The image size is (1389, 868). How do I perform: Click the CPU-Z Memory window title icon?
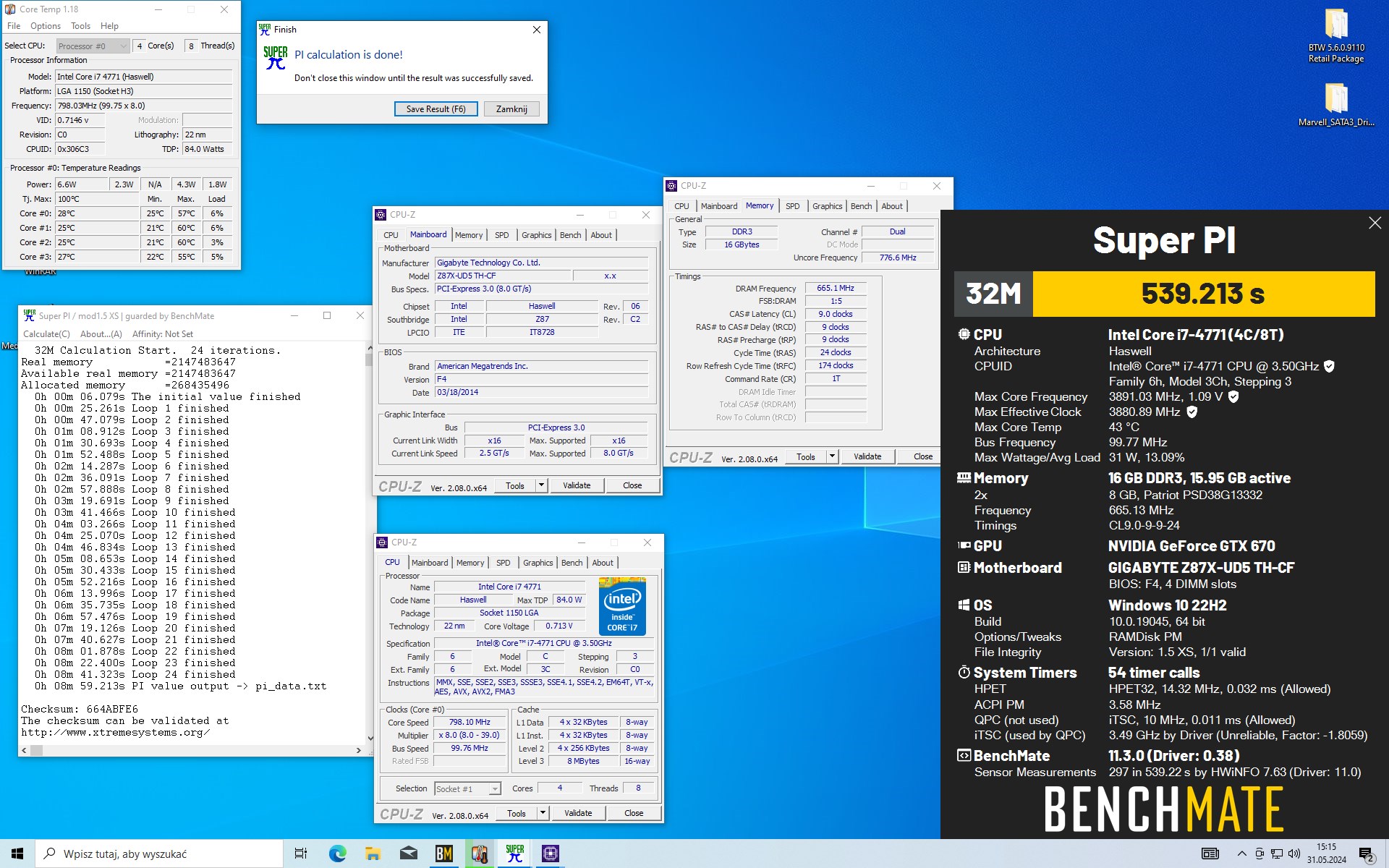click(671, 186)
